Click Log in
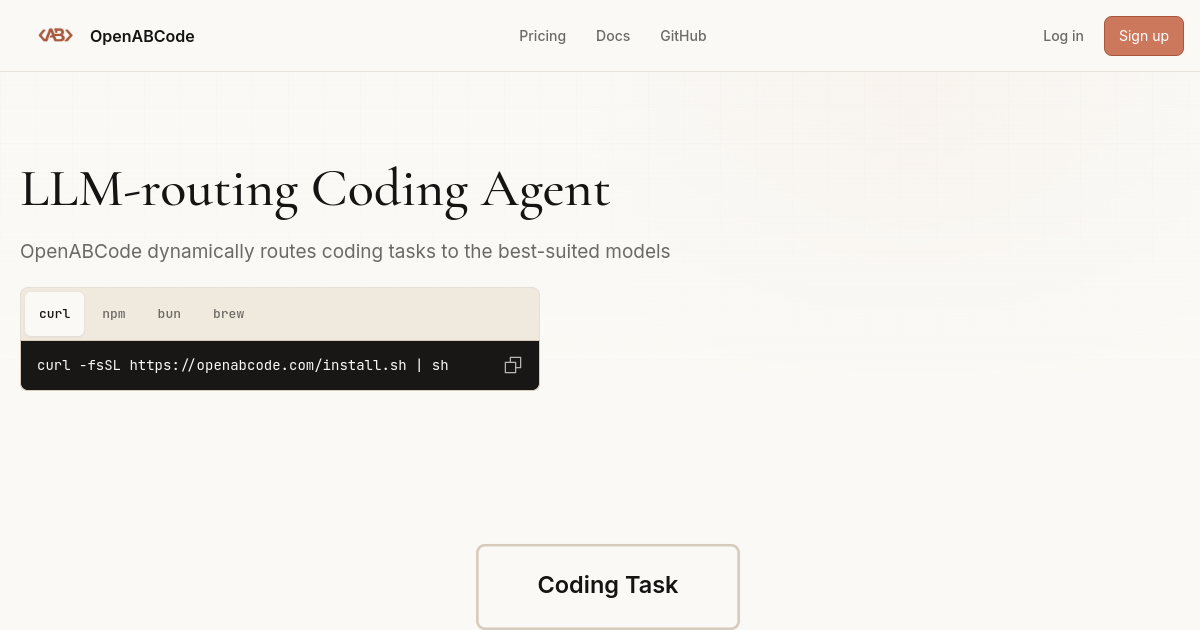 point(1063,36)
